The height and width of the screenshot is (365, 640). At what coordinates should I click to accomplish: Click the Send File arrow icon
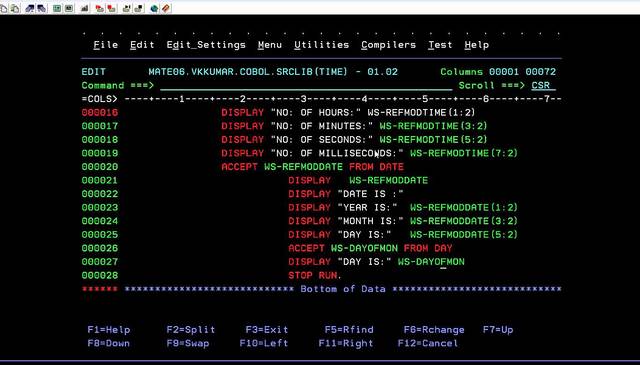[30, 8]
